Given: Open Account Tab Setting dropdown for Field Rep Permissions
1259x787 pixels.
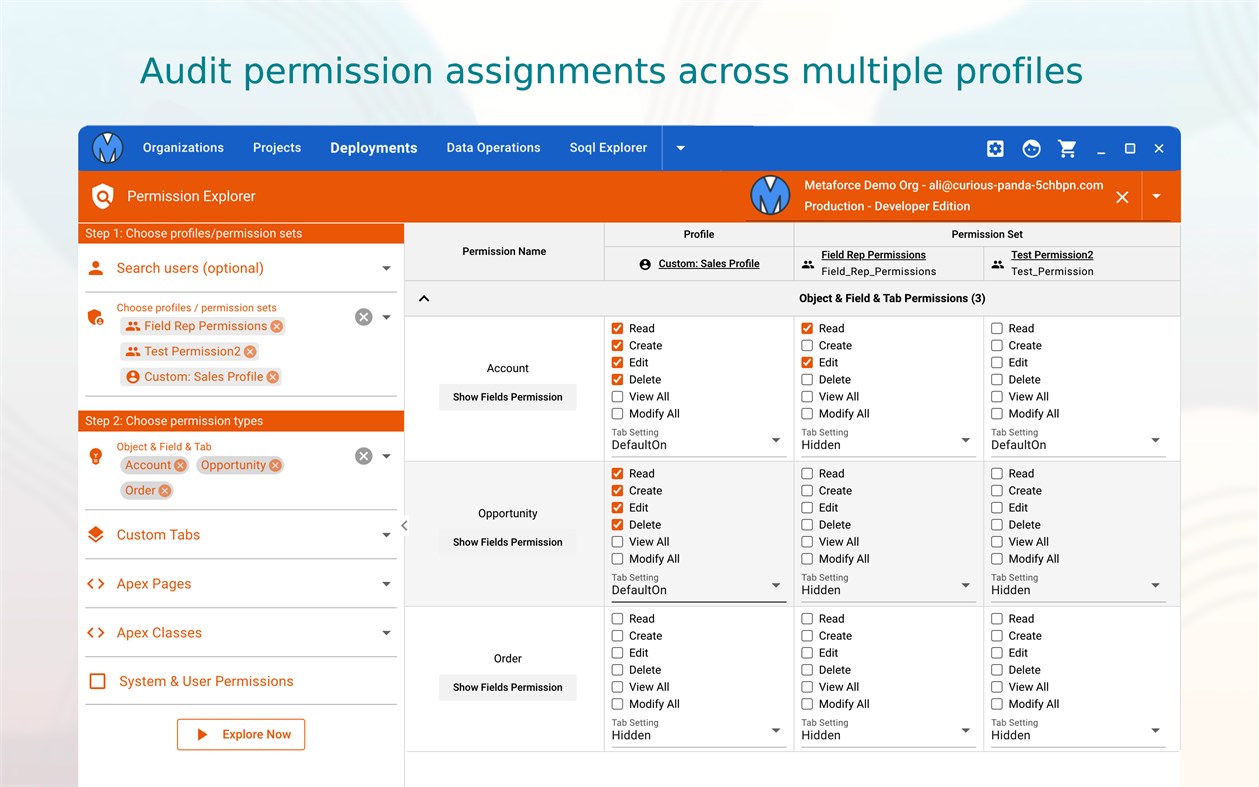Looking at the screenshot, I should coord(888,441).
